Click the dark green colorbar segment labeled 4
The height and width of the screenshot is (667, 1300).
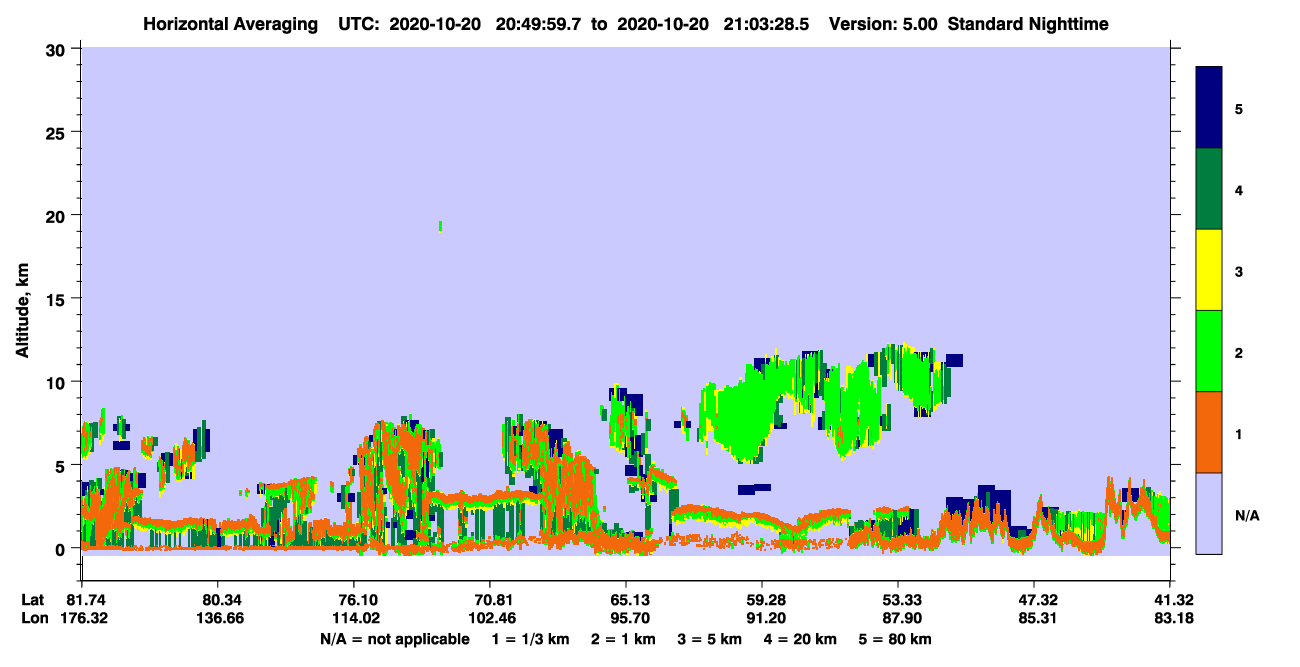coord(1209,189)
